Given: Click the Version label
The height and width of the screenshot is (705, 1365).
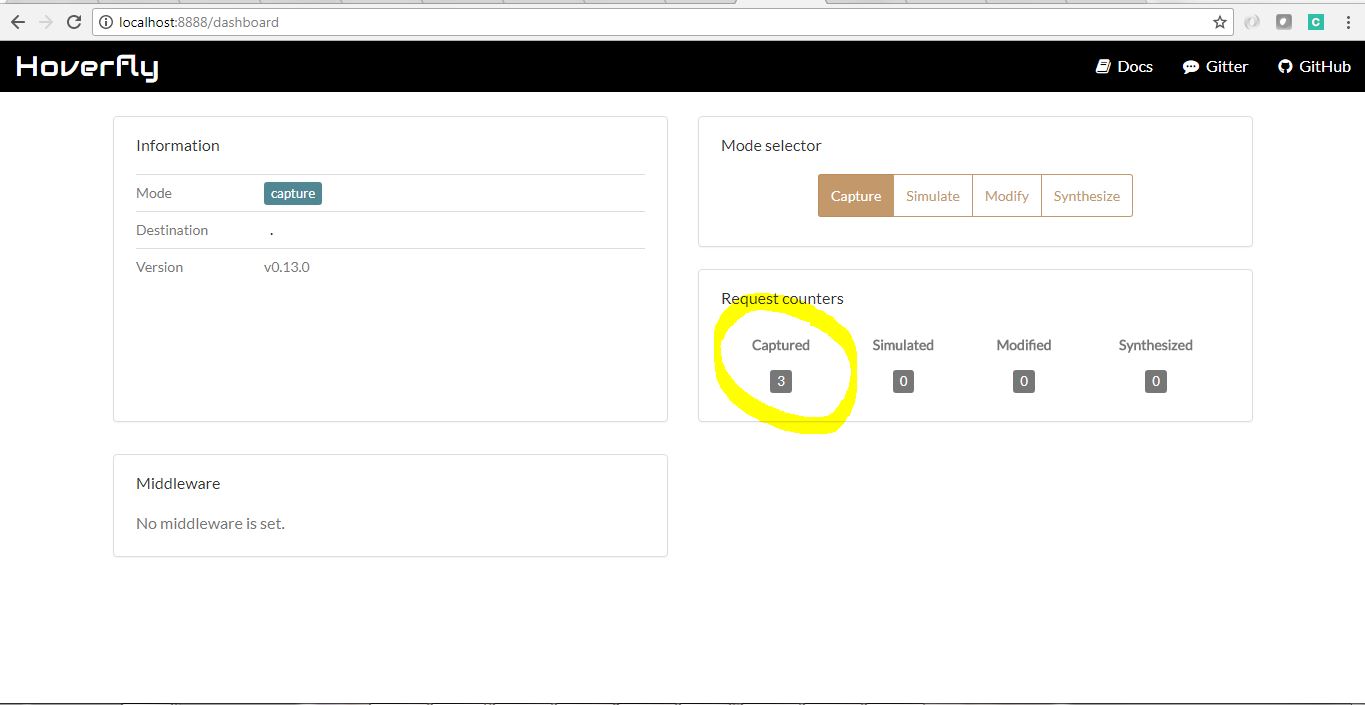Looking at the screenshot, I should tap(160, 267).
